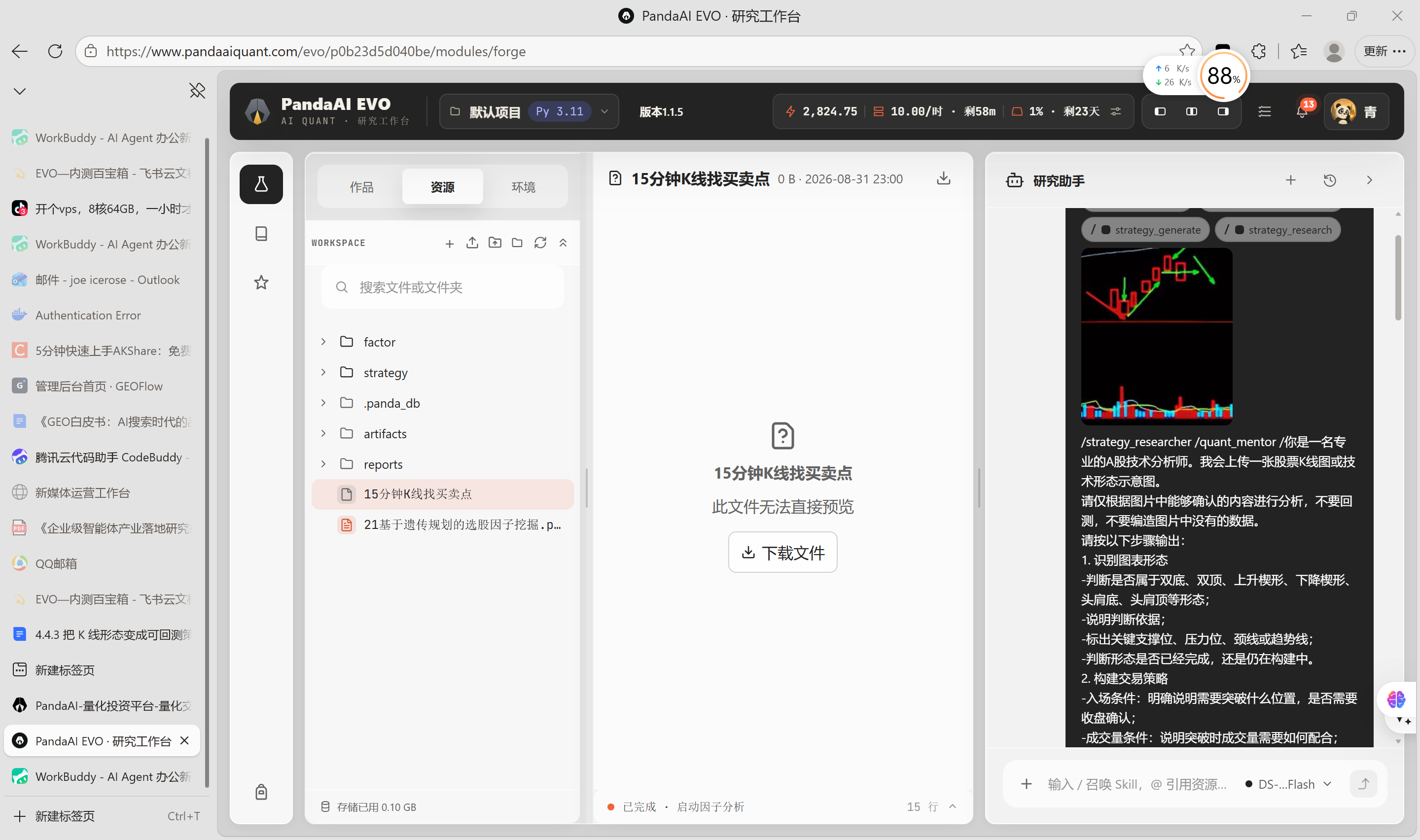Viewport: 1420px width, 840px height.
Task: Focus the 搜索文件或文件夹 search field
Action: 442,287
